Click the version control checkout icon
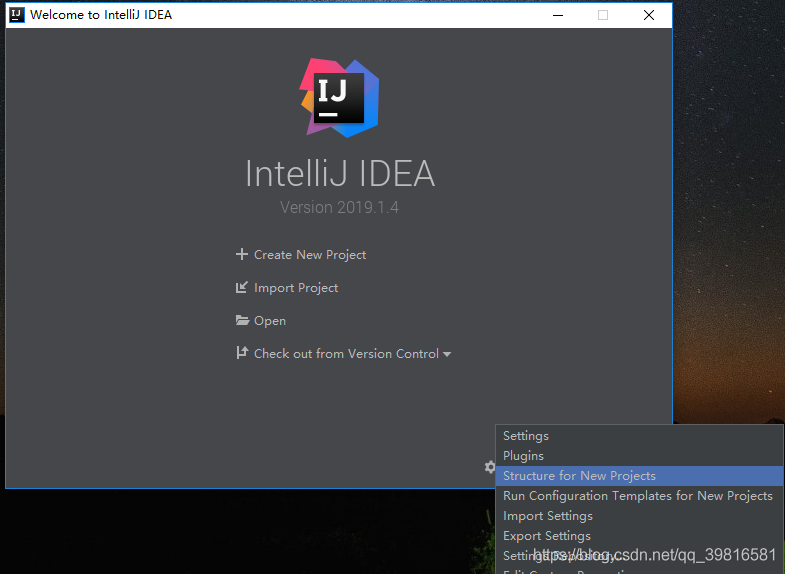 click(x=241, y=353)
